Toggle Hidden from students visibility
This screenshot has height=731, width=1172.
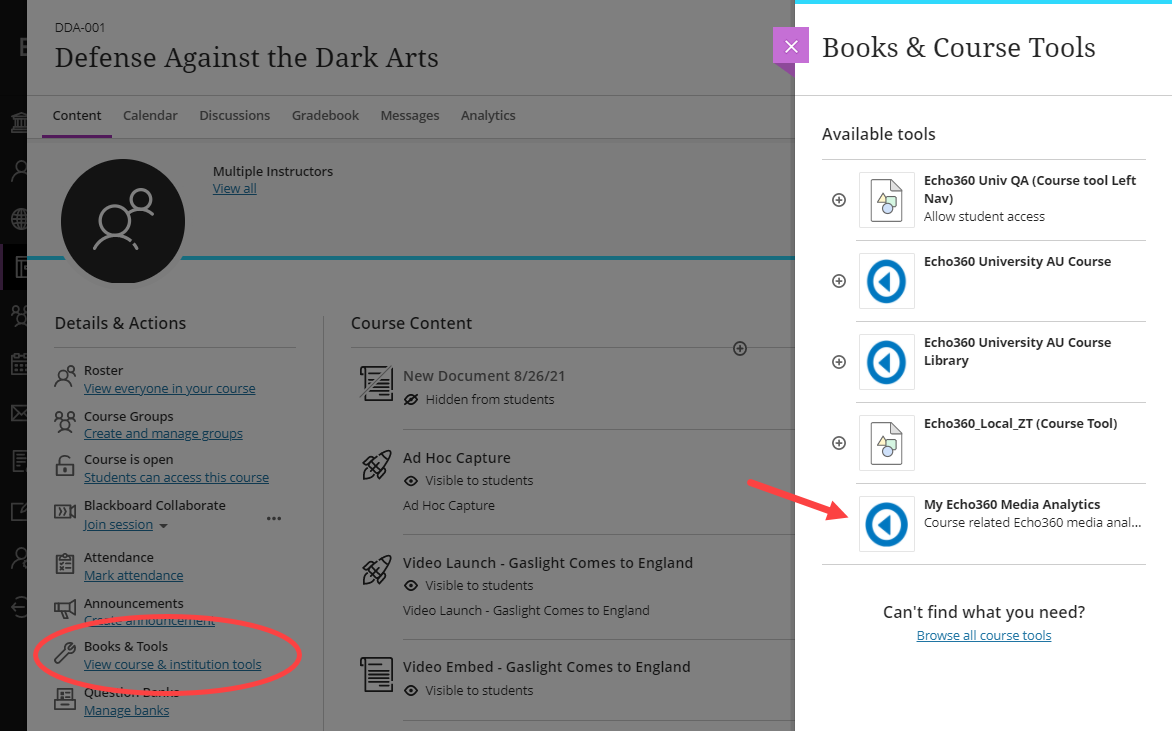(x=478, y=400)
